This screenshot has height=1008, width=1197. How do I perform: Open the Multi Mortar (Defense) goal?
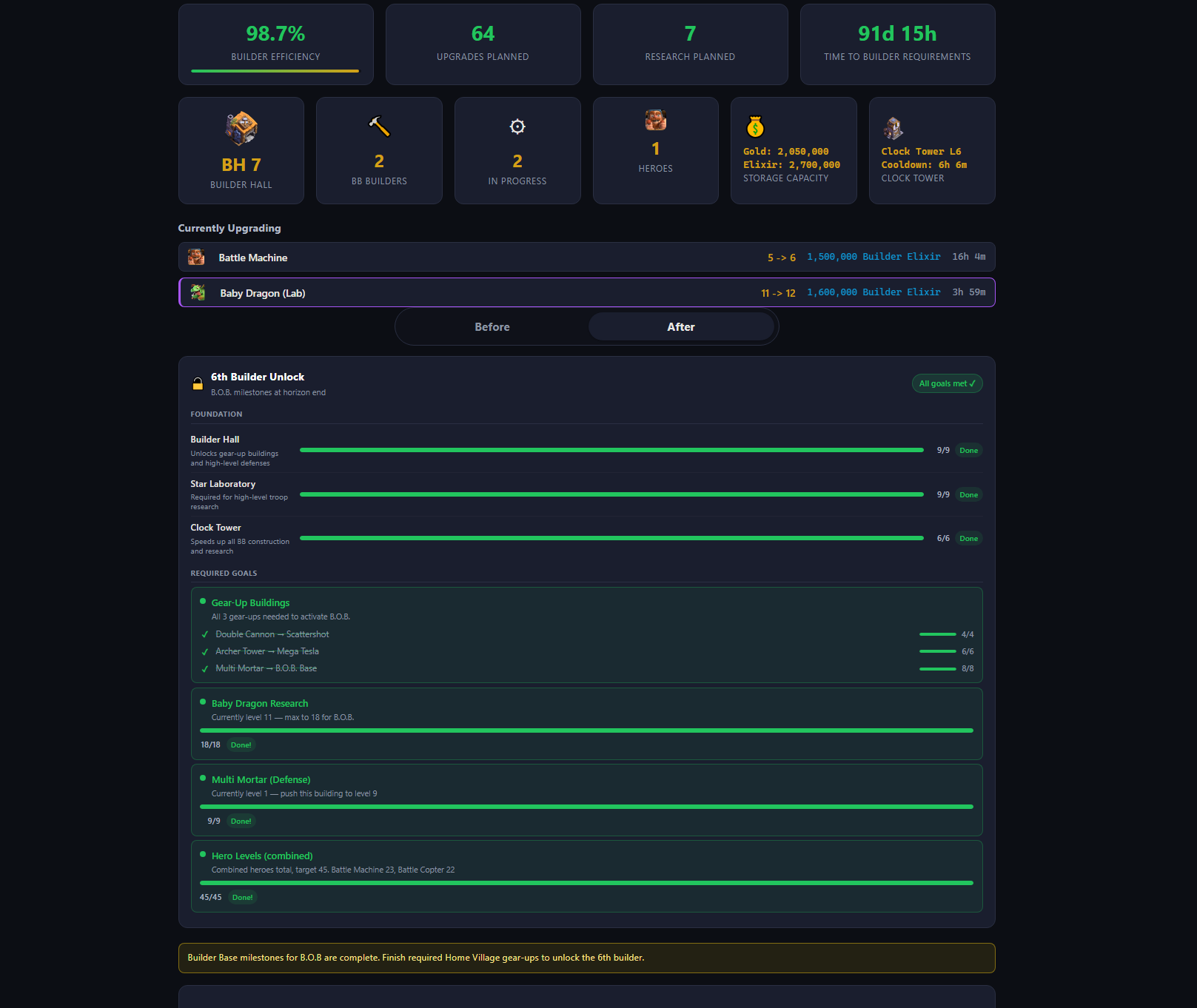coord(261,780)
